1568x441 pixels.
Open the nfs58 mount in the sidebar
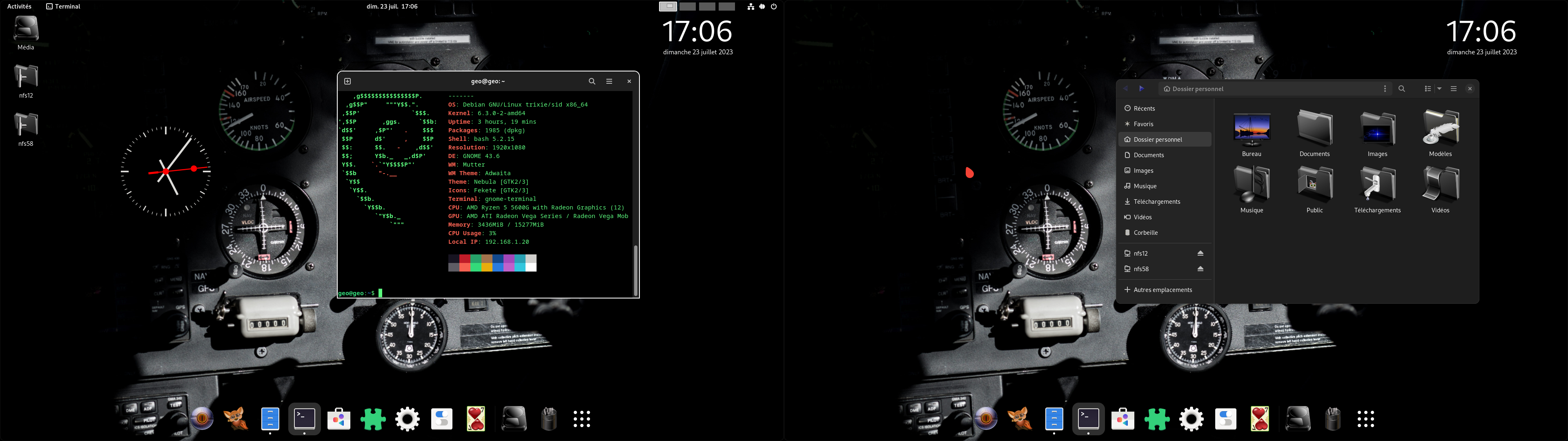tap(1156, 269)
